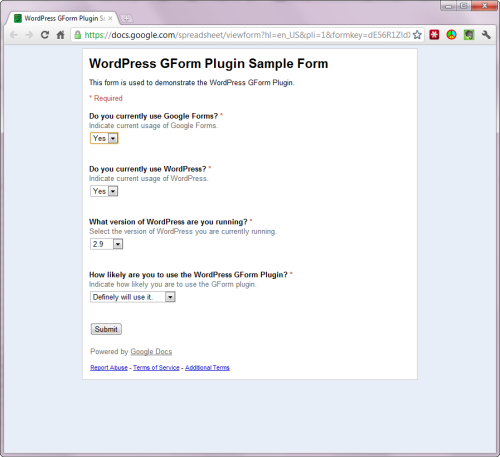500x457 pixels.
Task: Reload the page with the refresh icon
Action: coord(45,35)
